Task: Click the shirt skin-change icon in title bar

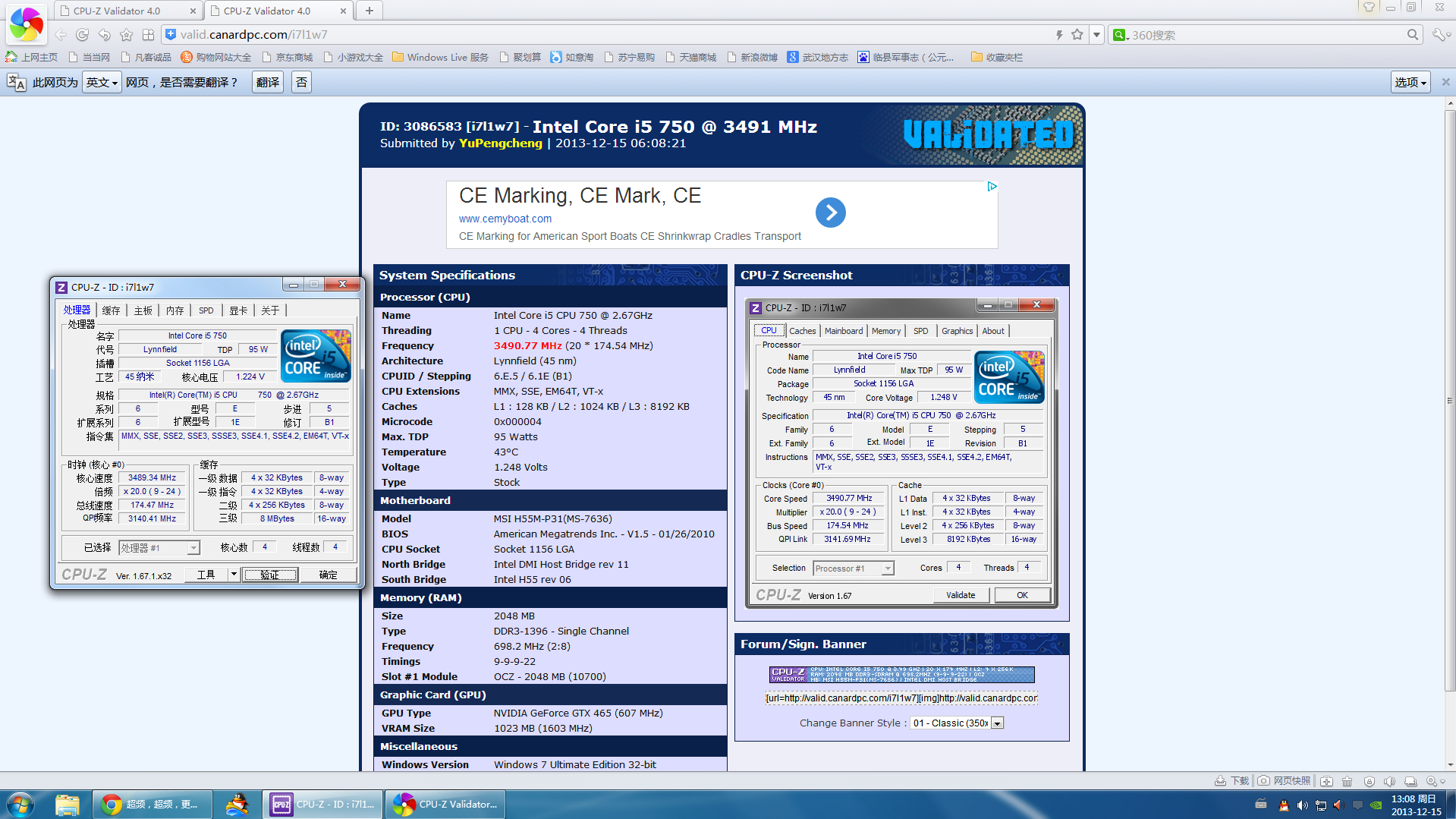Action: [1370, 7]
